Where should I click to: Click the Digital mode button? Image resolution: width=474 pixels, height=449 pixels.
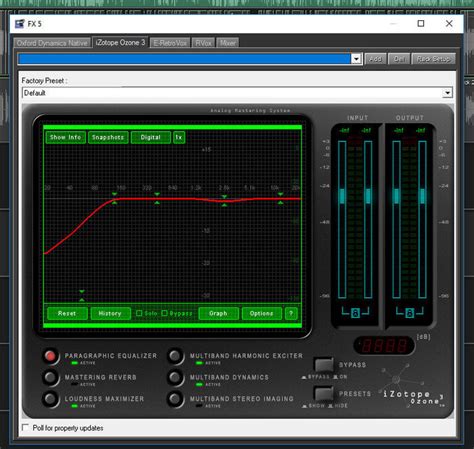pyautogui.click(x=151, y=137)
